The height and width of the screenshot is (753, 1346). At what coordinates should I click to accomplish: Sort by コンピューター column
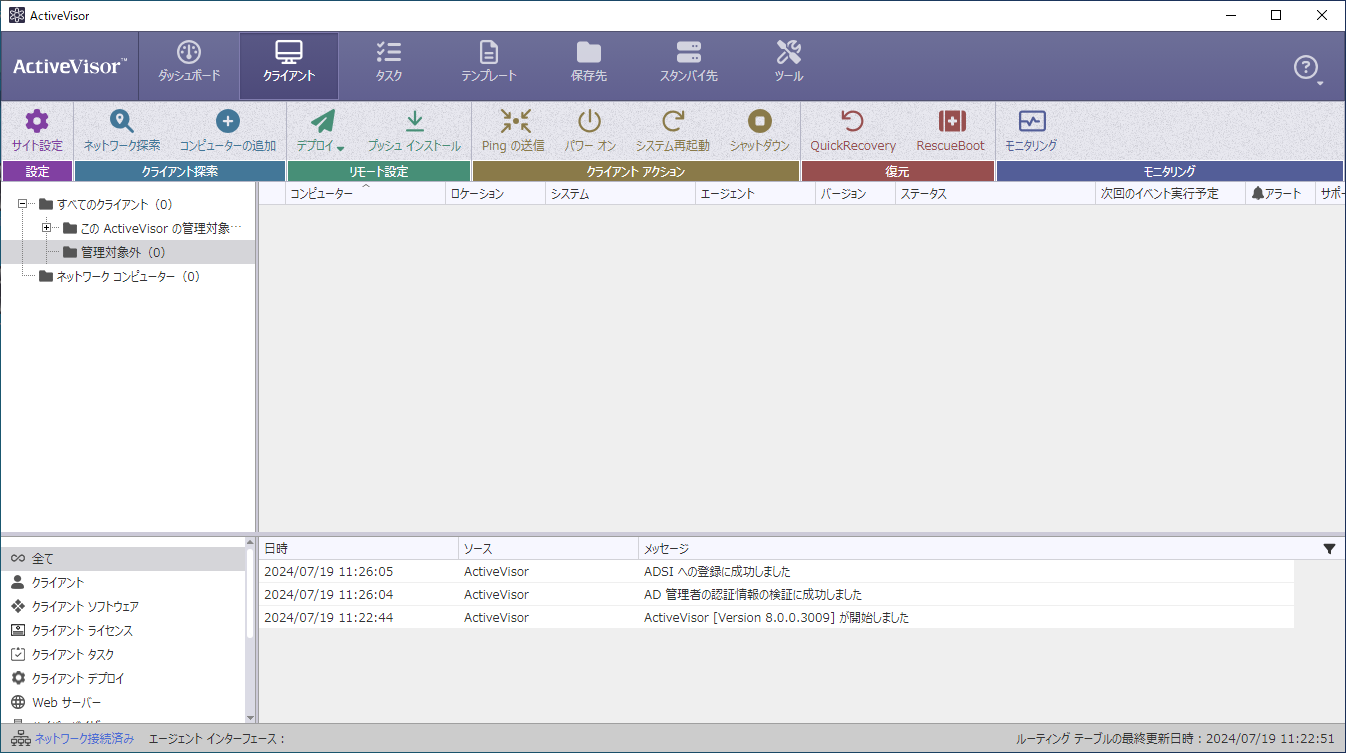click(365, 194)
